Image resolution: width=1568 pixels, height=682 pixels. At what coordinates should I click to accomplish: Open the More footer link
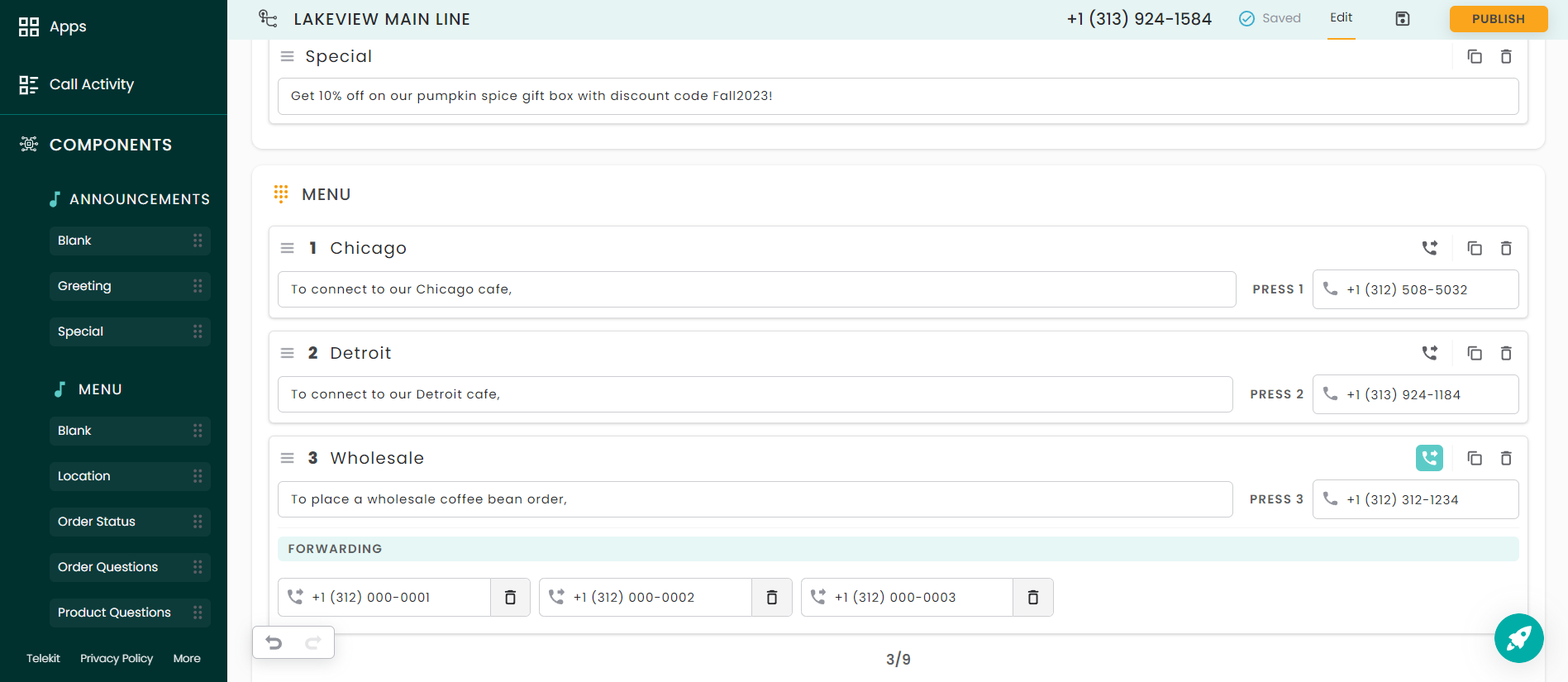(187, 659)
